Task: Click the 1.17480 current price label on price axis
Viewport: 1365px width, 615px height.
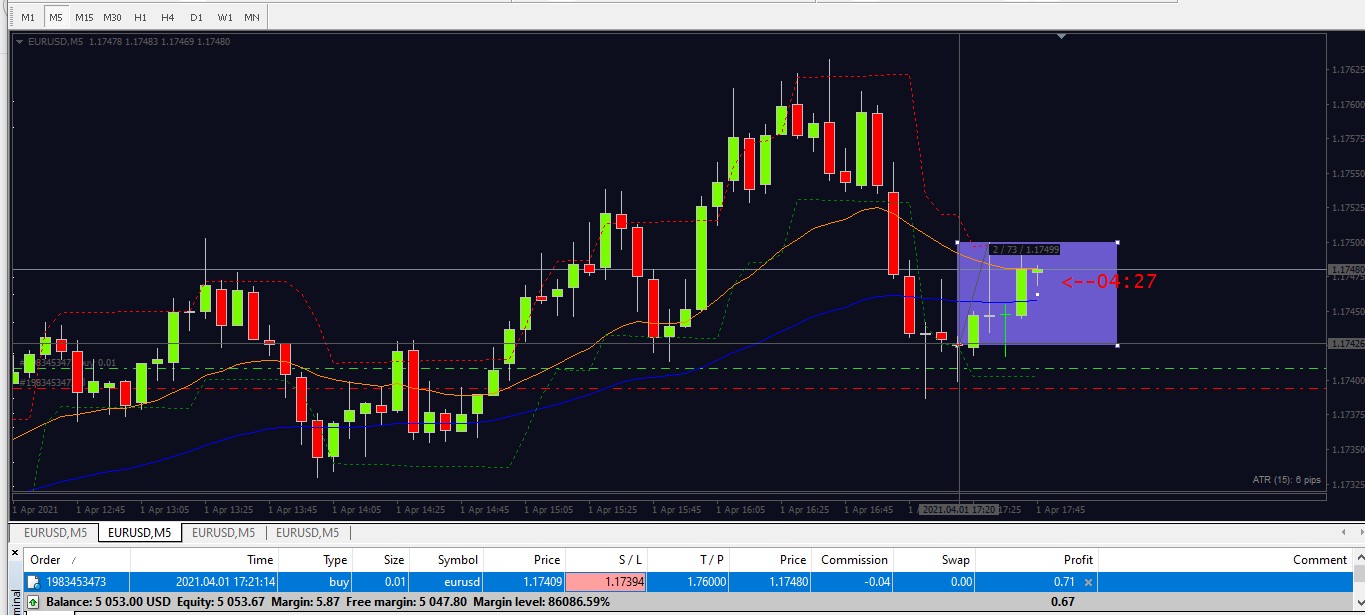Action: 1346,270
